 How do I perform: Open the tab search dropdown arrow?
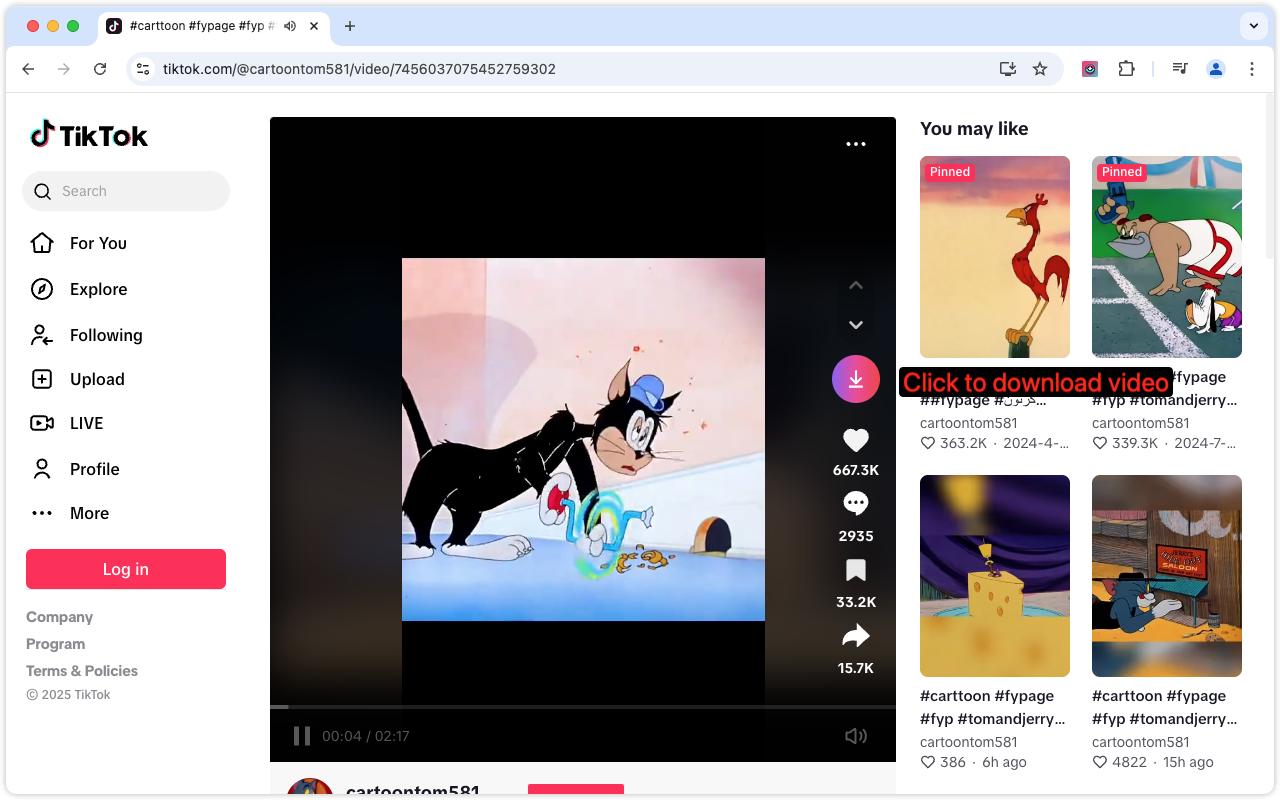point(1253,26)
